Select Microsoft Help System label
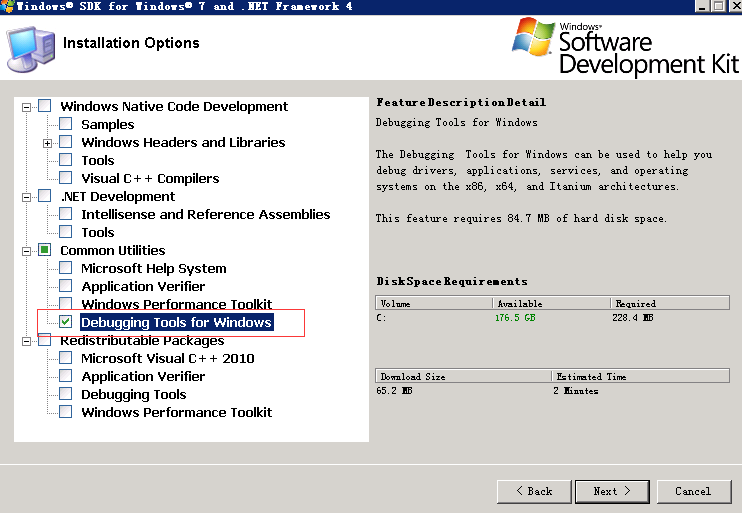The width and height of the screenshot is (742, 513). [x=154, y=268]
